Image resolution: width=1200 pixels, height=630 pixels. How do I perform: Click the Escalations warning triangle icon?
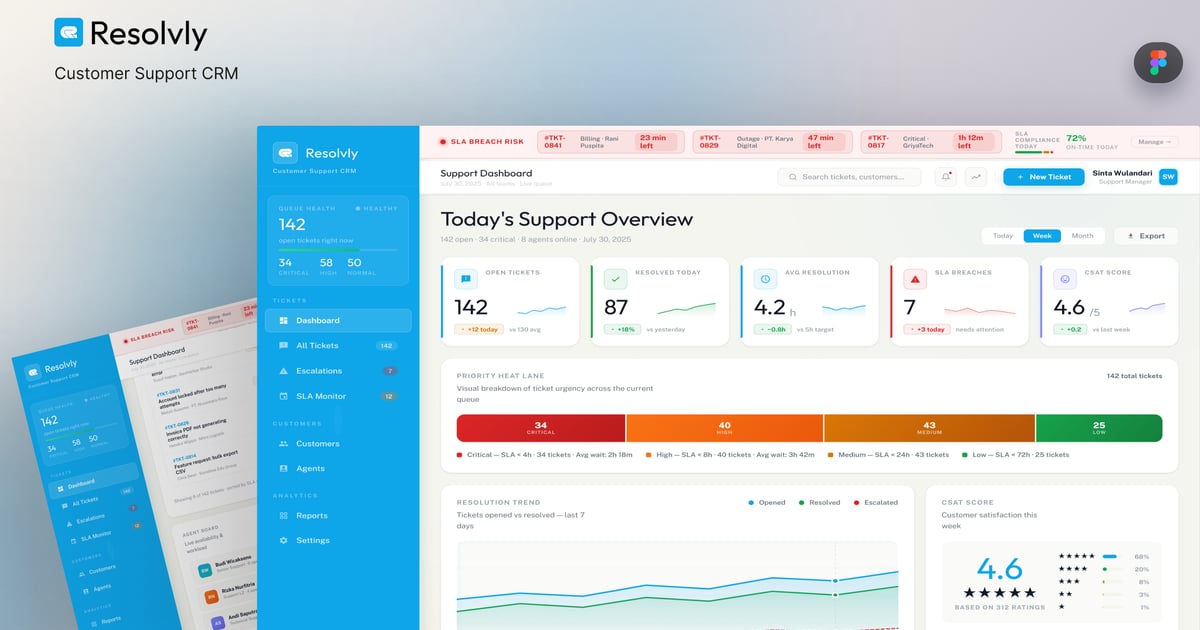point(284,371)
